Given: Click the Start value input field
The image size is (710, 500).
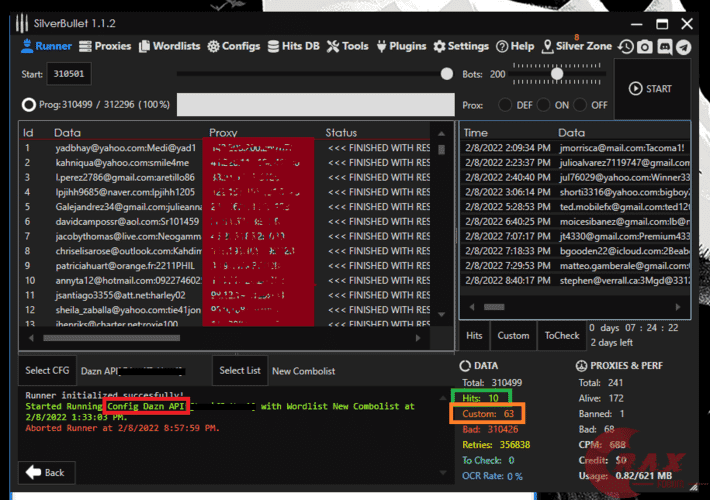Looking at the screenshot, I should point(69,74).
